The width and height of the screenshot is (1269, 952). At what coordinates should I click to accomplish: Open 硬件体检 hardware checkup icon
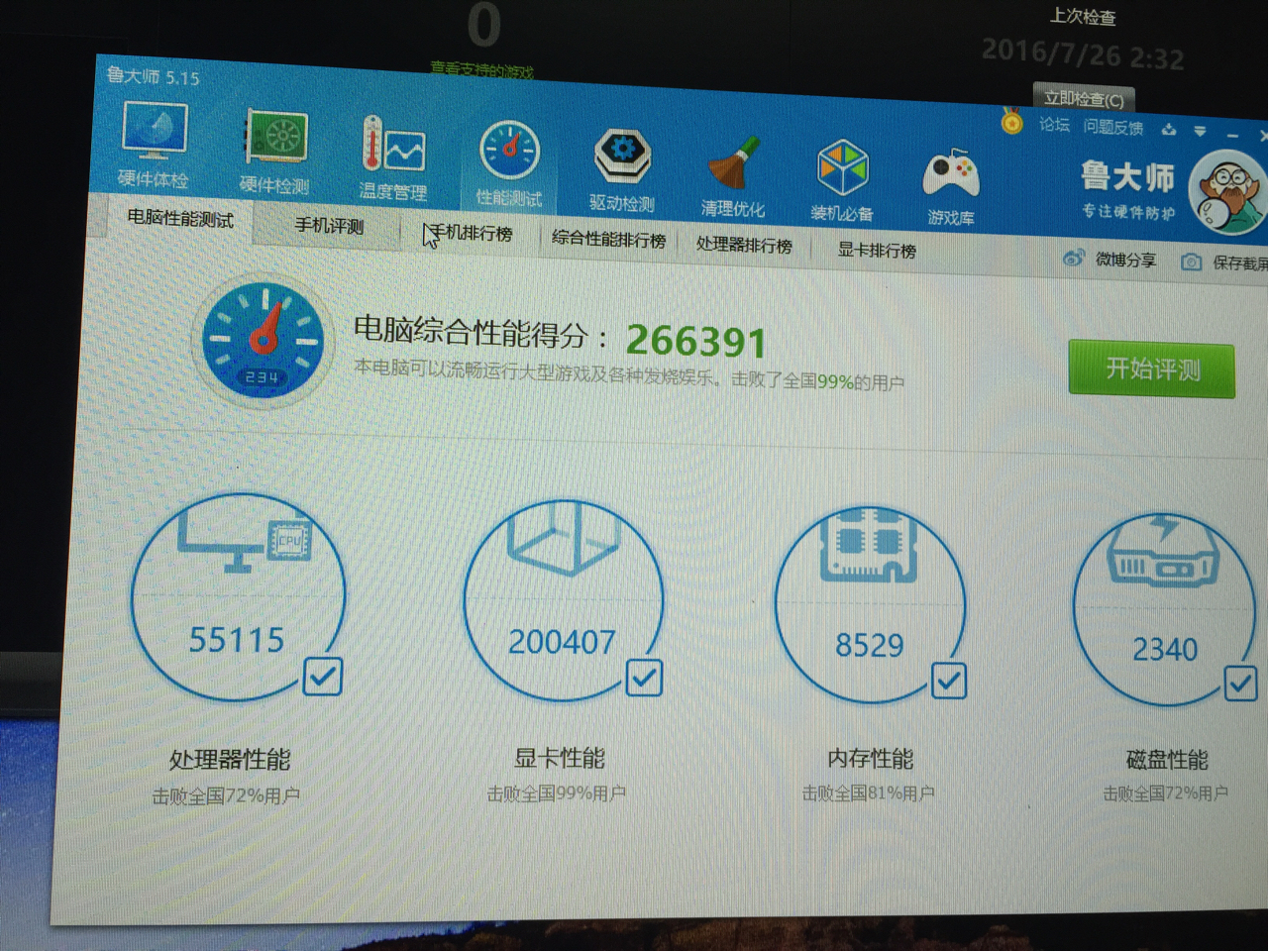pyautogui.click(x=155, y=132)
